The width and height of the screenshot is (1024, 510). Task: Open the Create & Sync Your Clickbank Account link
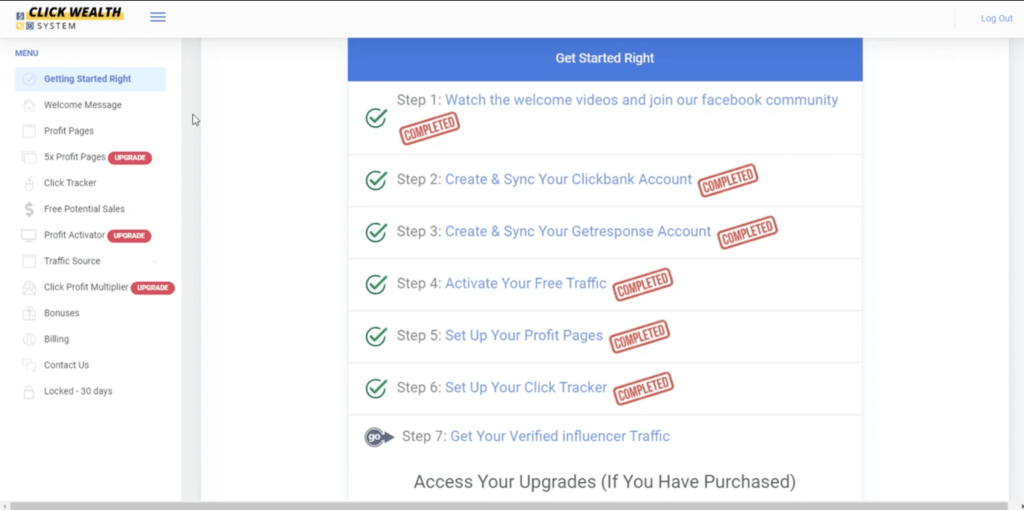coord(568,180)
